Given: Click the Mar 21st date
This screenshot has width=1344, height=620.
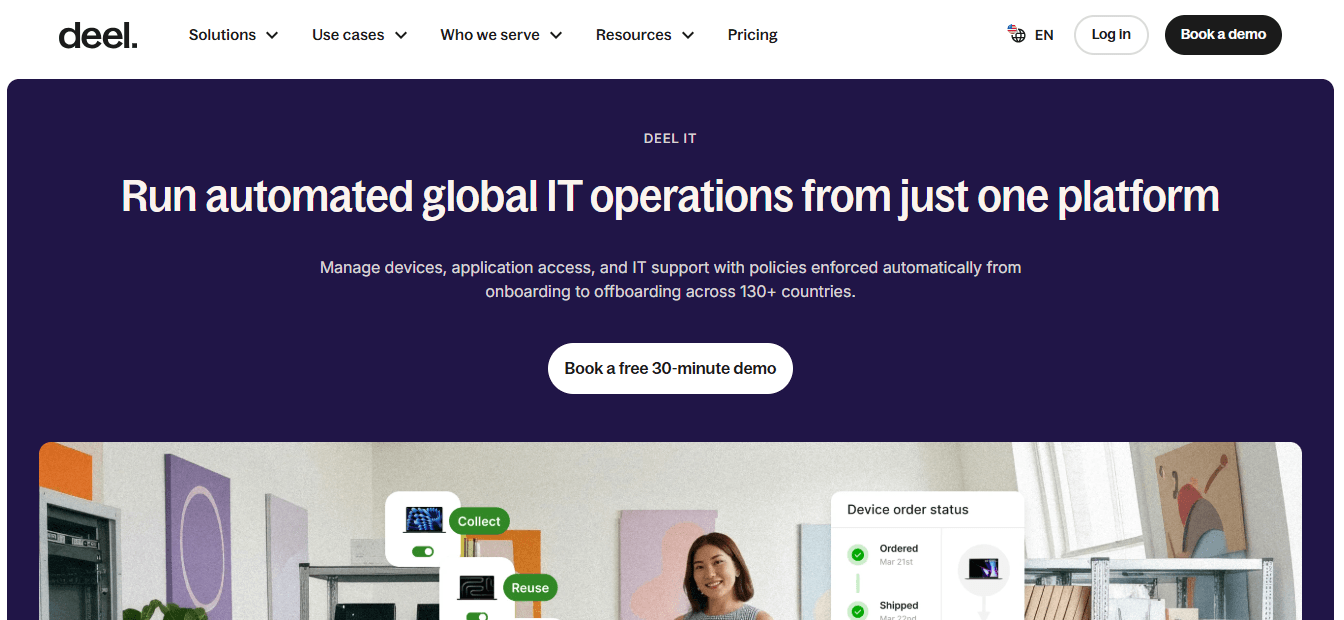Looking at the screenshot, I should 896,562.
